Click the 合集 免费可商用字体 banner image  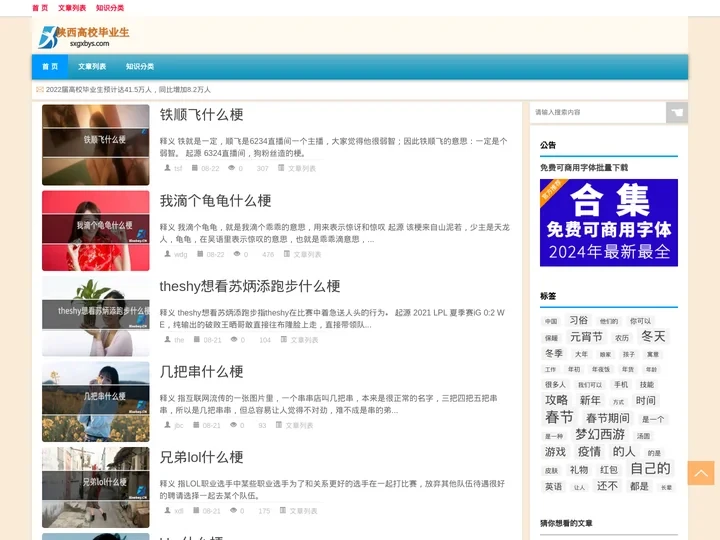click(609, 223)
